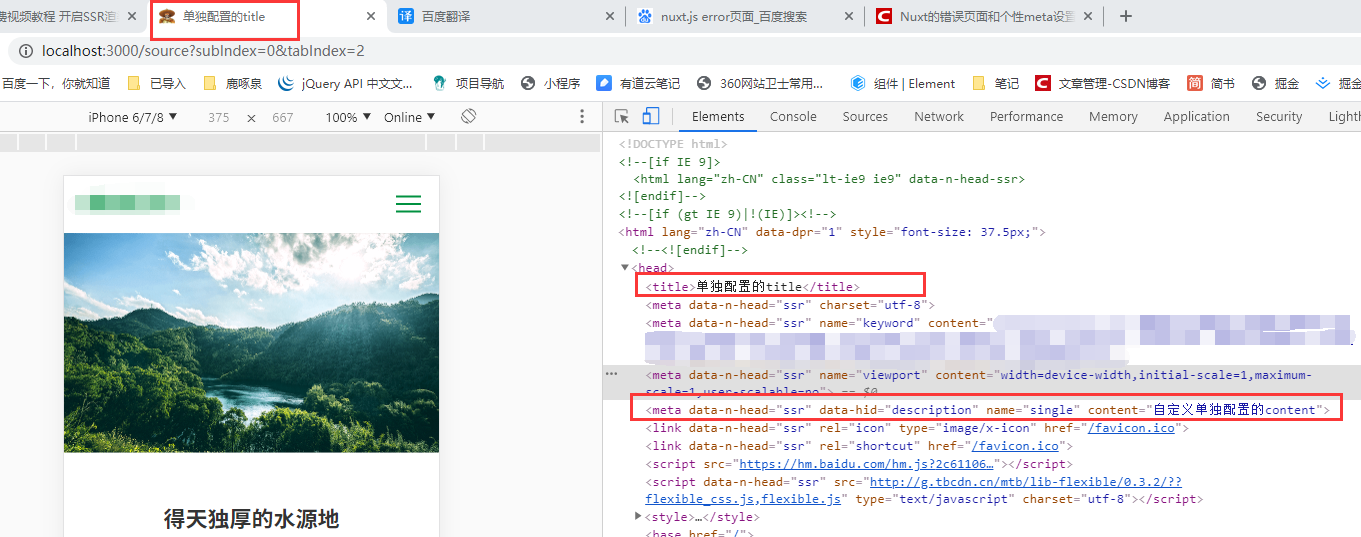Click the device height field 667
Viewport: 1361px width, 537px height.
(x=283, y=117)
